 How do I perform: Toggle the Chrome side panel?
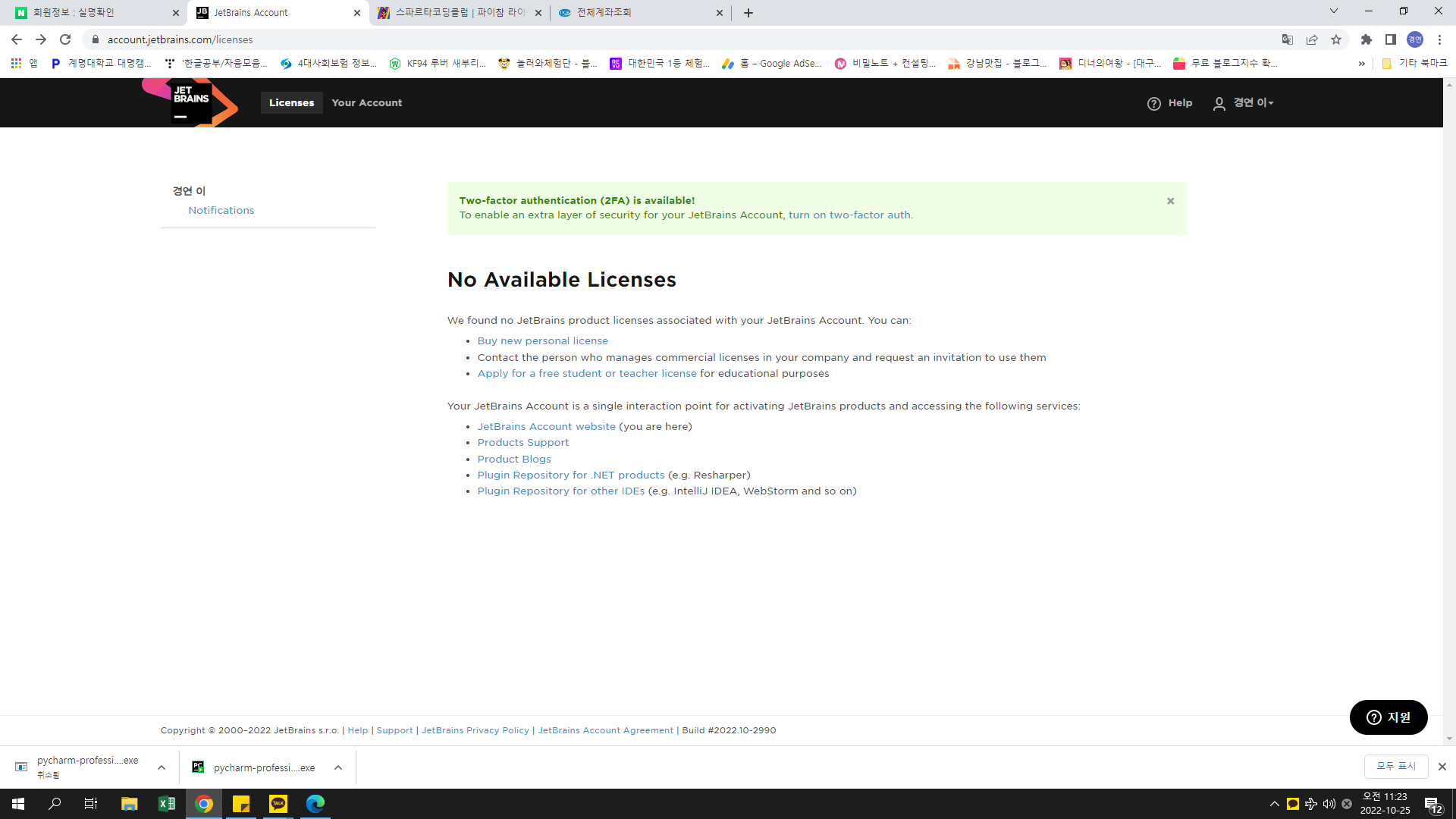[1391, 39]
